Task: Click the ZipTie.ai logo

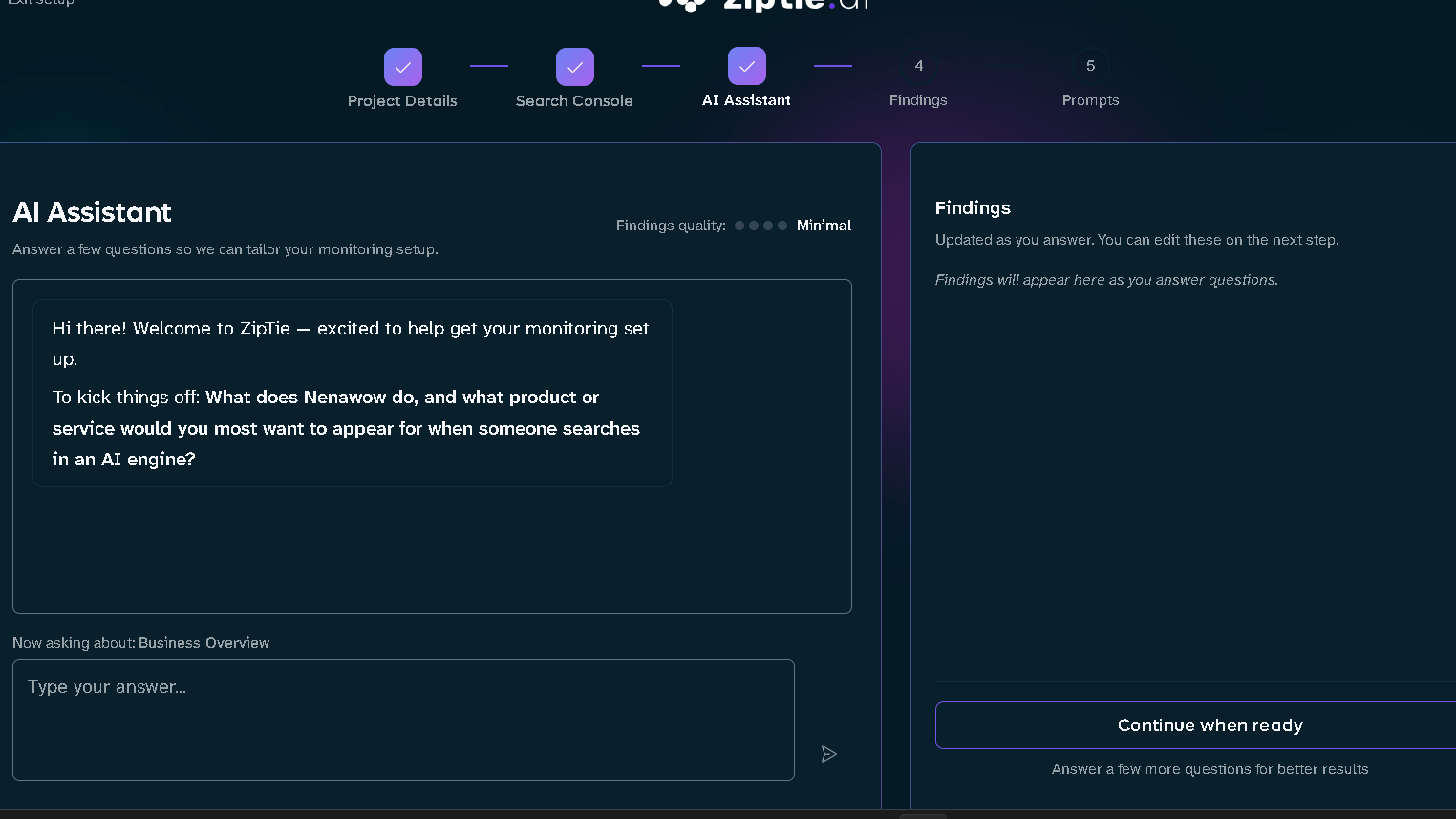Action: (764, 5)
